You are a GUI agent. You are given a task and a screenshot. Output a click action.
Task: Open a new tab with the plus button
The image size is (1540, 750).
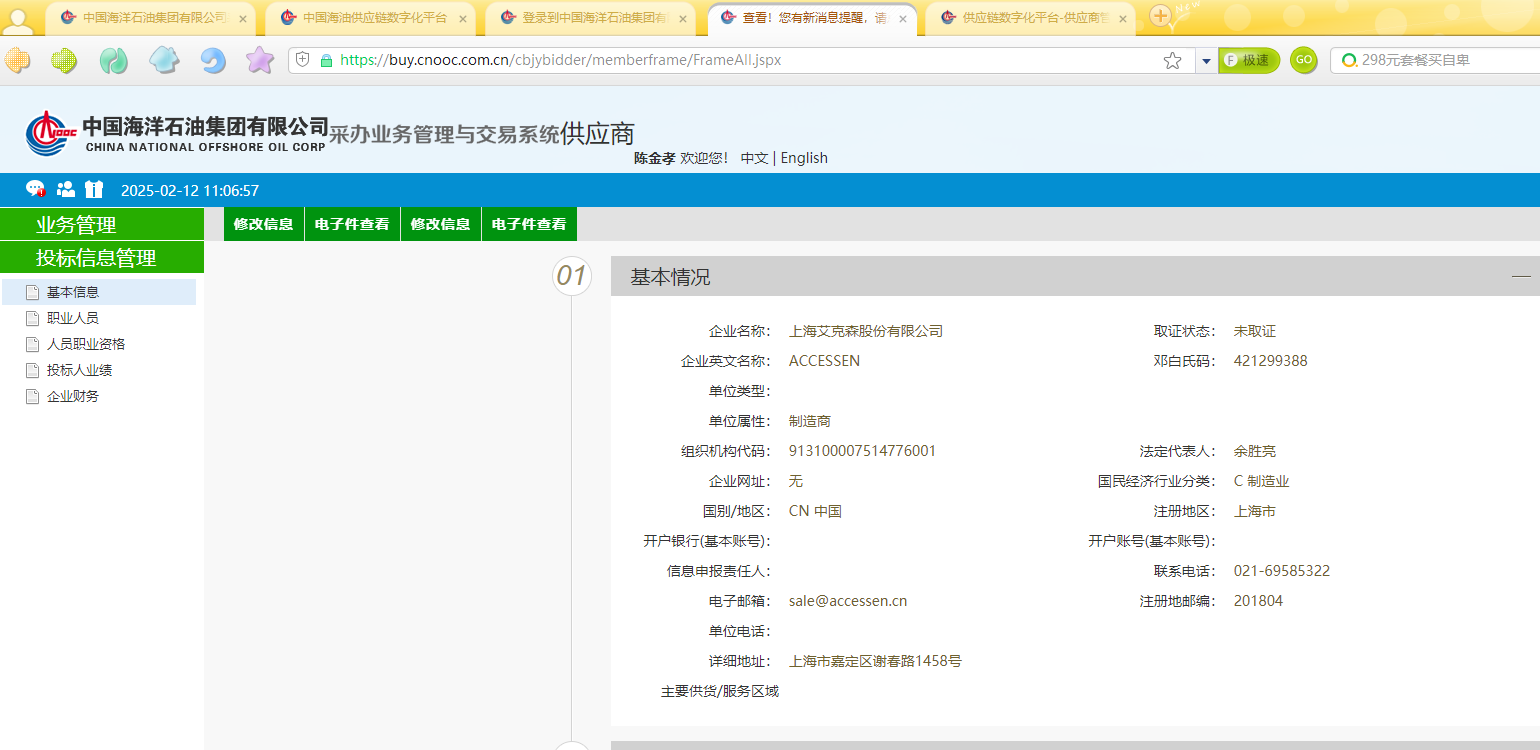coord(1159,15)
